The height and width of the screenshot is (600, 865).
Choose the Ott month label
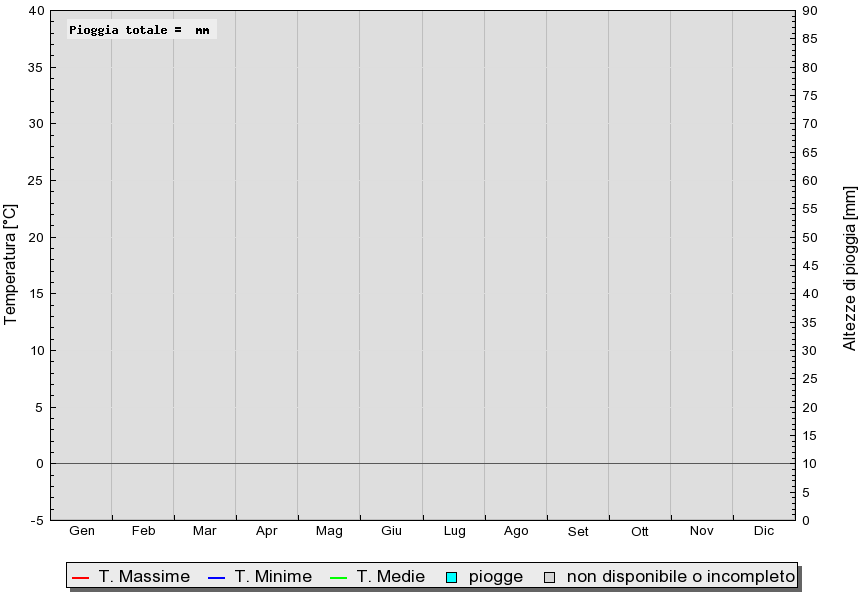[x=640, y=532]
